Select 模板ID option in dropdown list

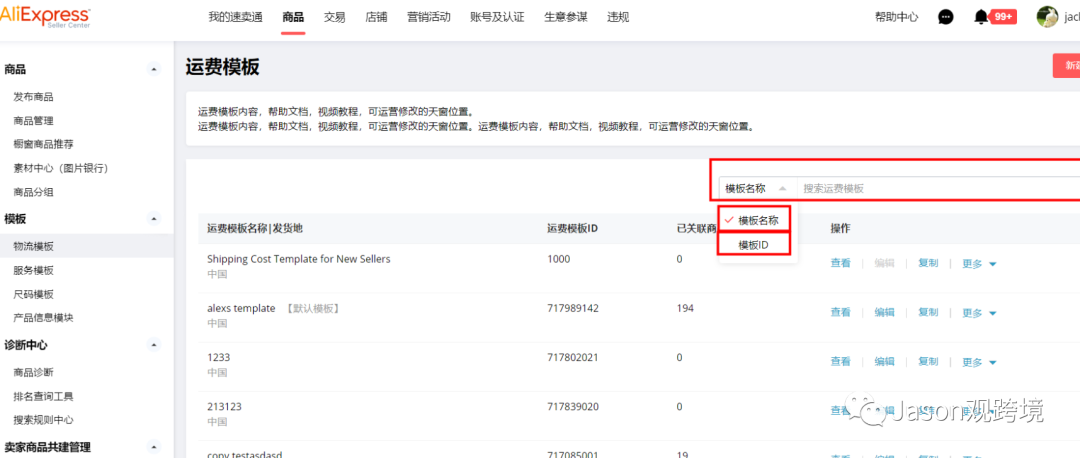click(x=754, y=244)
